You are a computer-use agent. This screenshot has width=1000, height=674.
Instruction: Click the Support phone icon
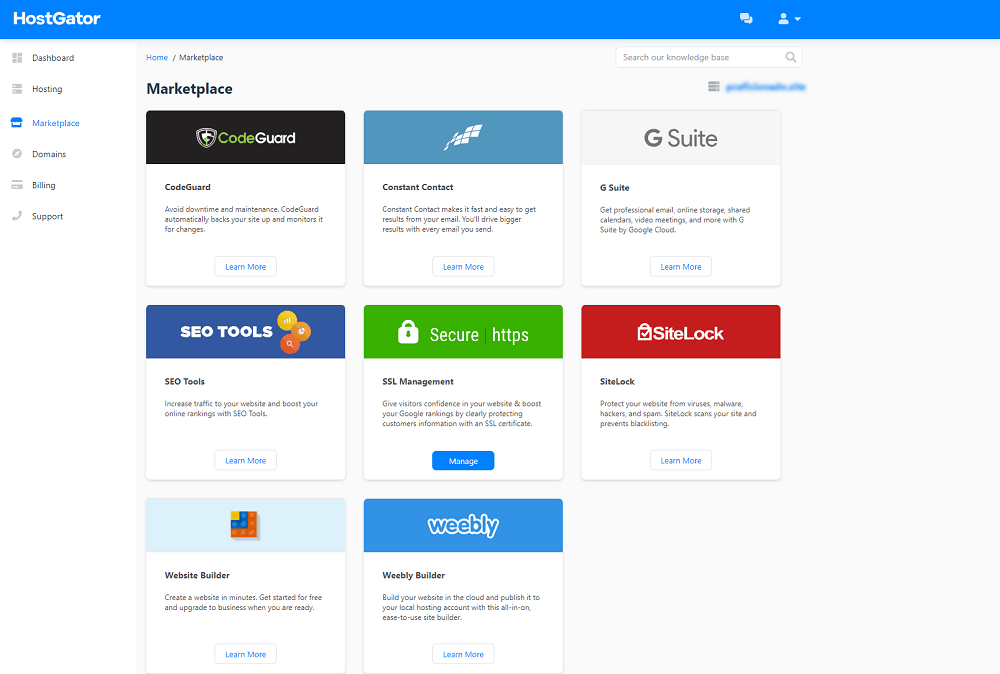pyautogui.click(x=17, y=216)
